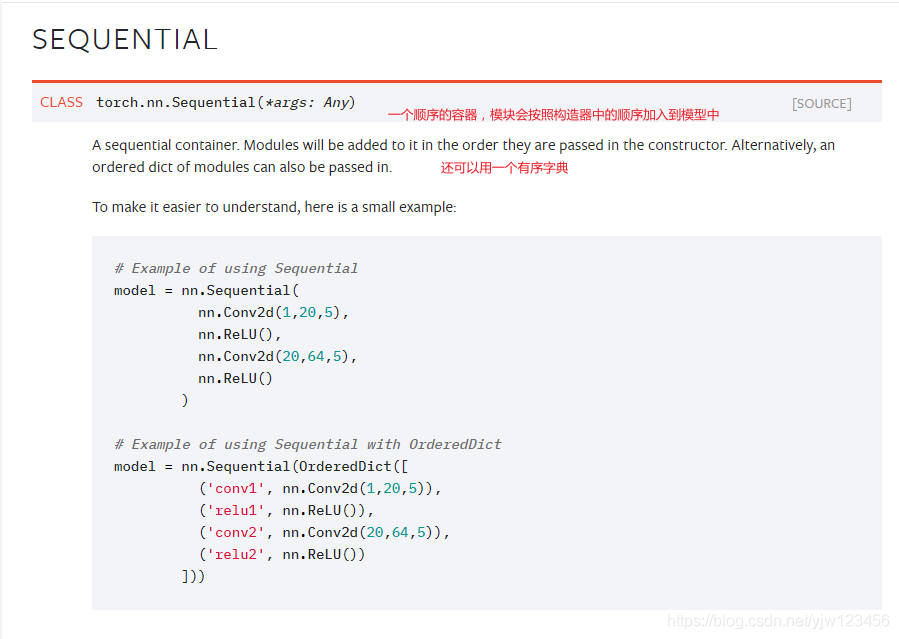The image size is (899, 639).
Task: Click the CLASS label
Action: click(61, 102)
